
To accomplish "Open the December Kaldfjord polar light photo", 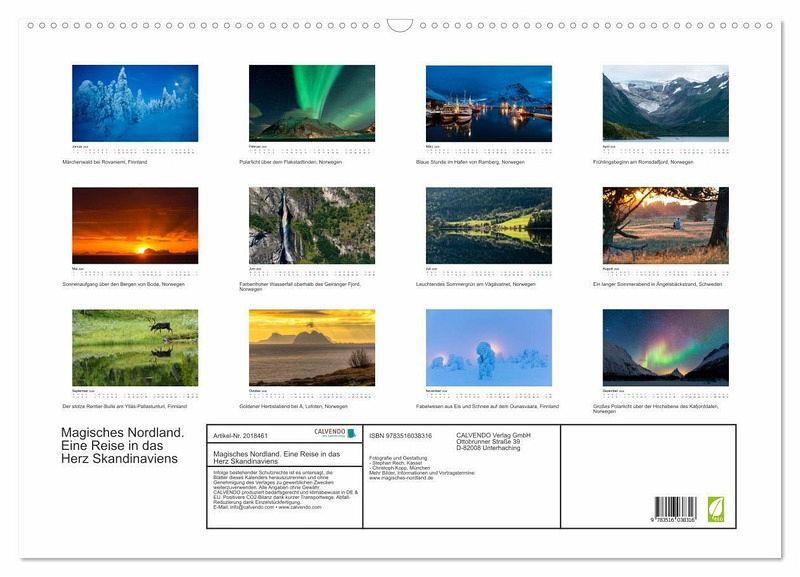I will pyautogui.click(x=665, y=347).
